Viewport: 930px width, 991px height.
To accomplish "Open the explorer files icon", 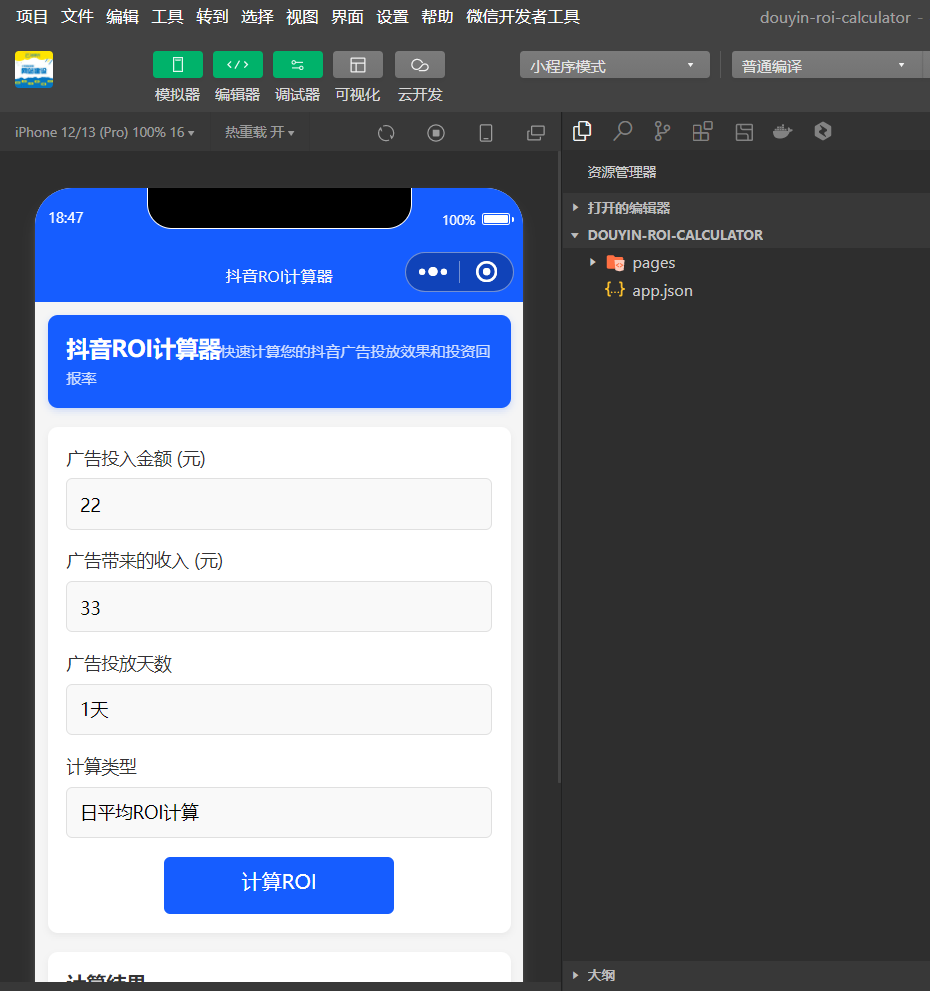I will click(582, 131).
